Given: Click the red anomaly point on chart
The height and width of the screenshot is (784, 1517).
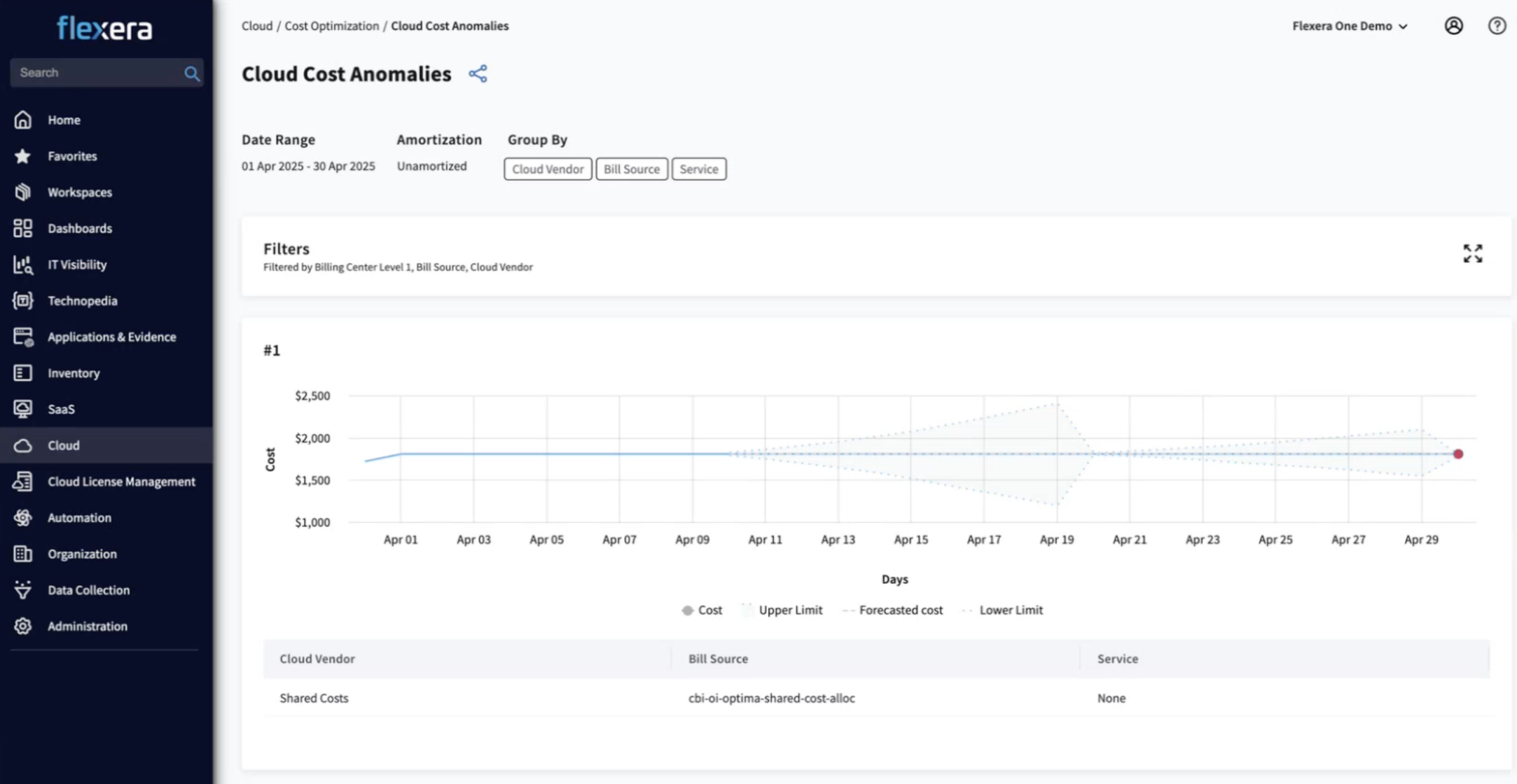Looking at the screenshot, I should tap(1457, 454).
